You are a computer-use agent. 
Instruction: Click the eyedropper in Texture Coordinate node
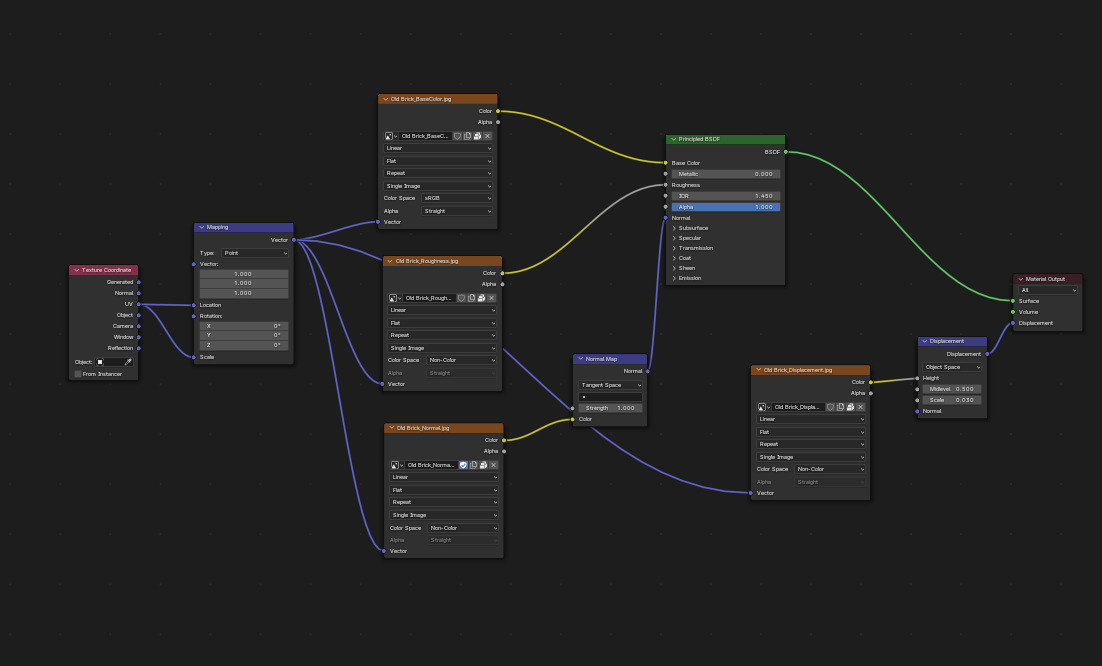pos(128,363)
